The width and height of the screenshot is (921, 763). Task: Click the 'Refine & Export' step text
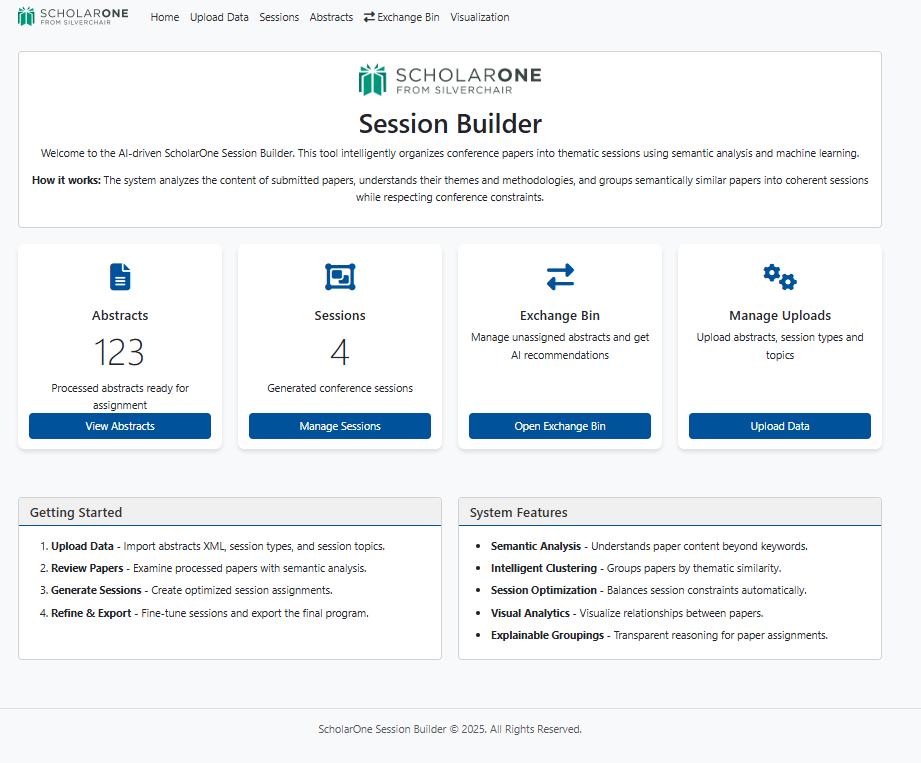click(91, 613)
